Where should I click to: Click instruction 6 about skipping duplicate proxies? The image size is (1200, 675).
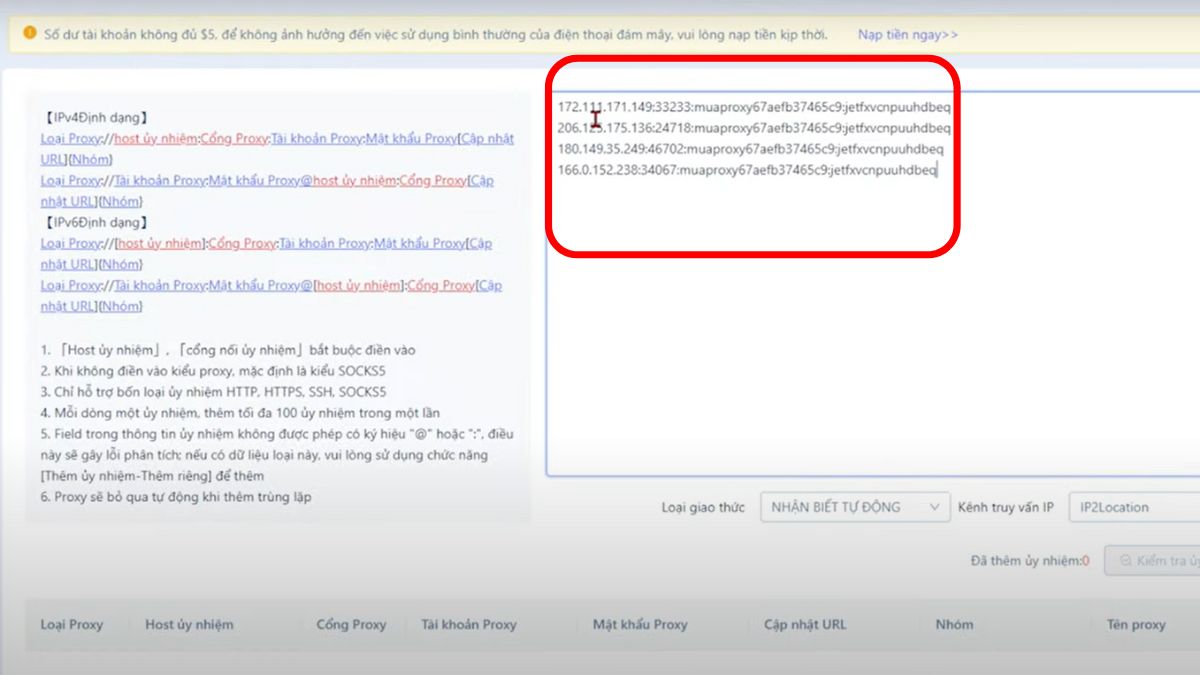click(176, 497)
